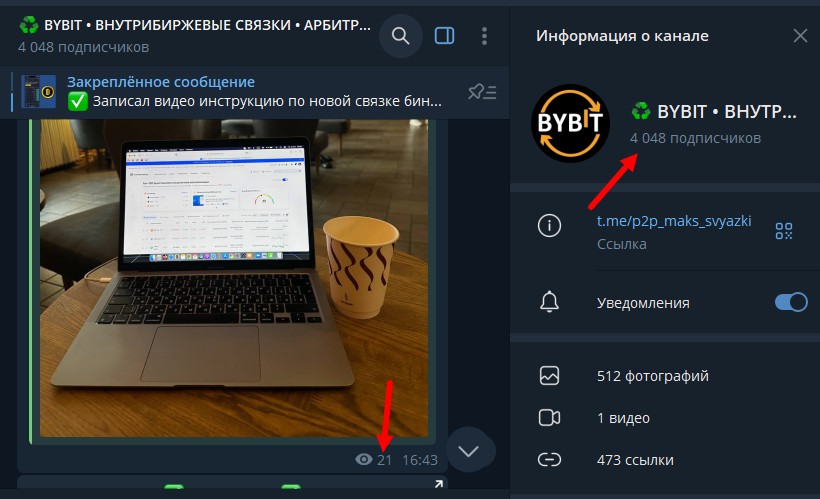Jump to bottom with down chevron button
The image size is (820, 499).
[x=469, y=450]
